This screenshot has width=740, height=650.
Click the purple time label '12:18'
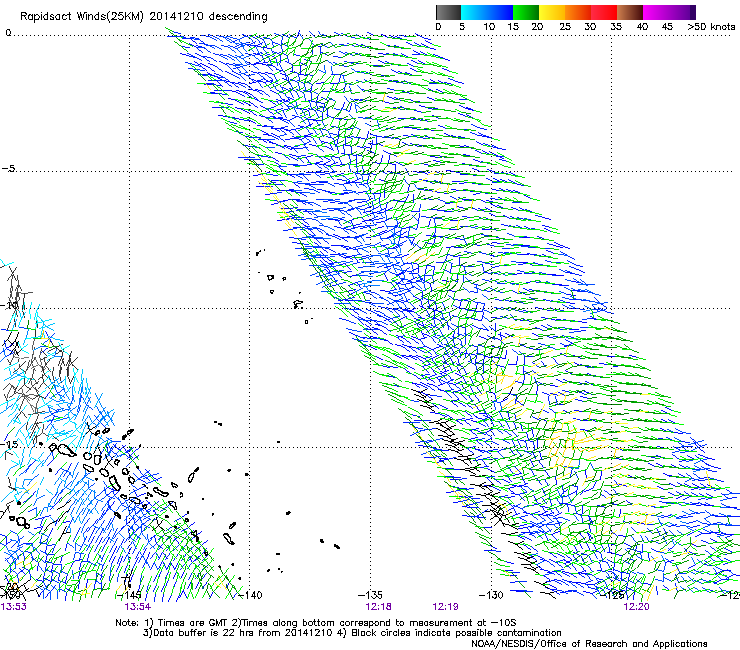(x=378, y=607)
